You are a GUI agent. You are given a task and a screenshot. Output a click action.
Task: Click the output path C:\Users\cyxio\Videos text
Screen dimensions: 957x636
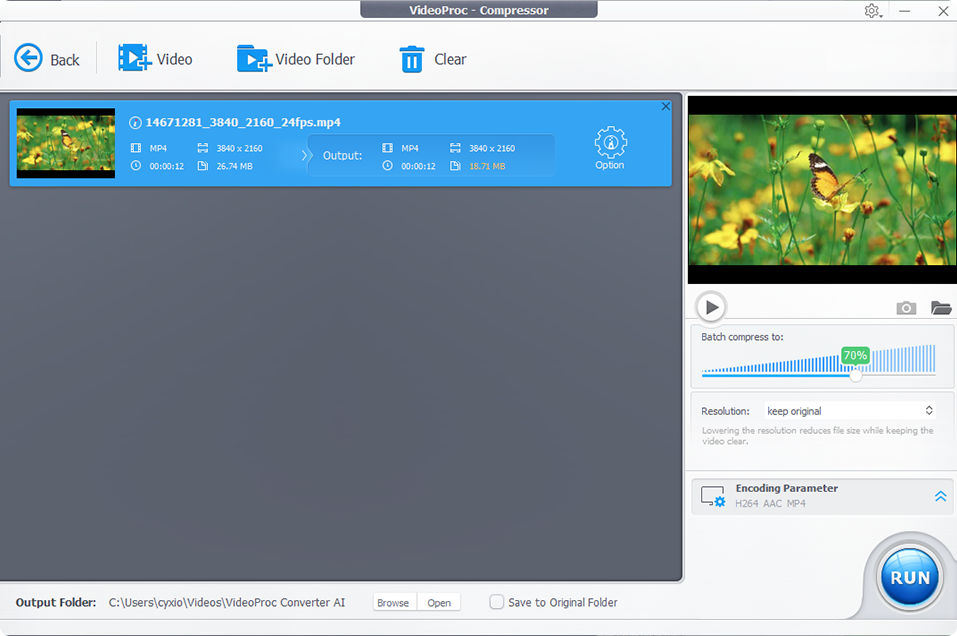pos(226,602)
